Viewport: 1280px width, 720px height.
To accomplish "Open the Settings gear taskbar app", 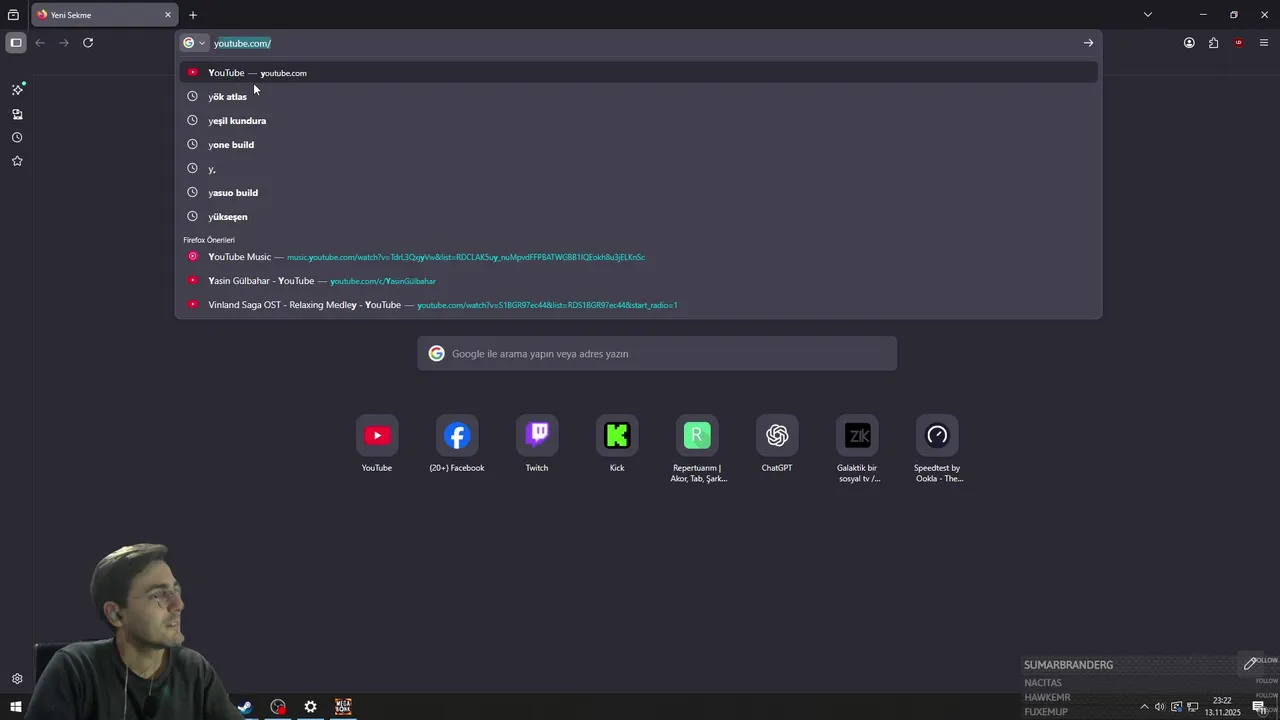I will coord(310,707).
